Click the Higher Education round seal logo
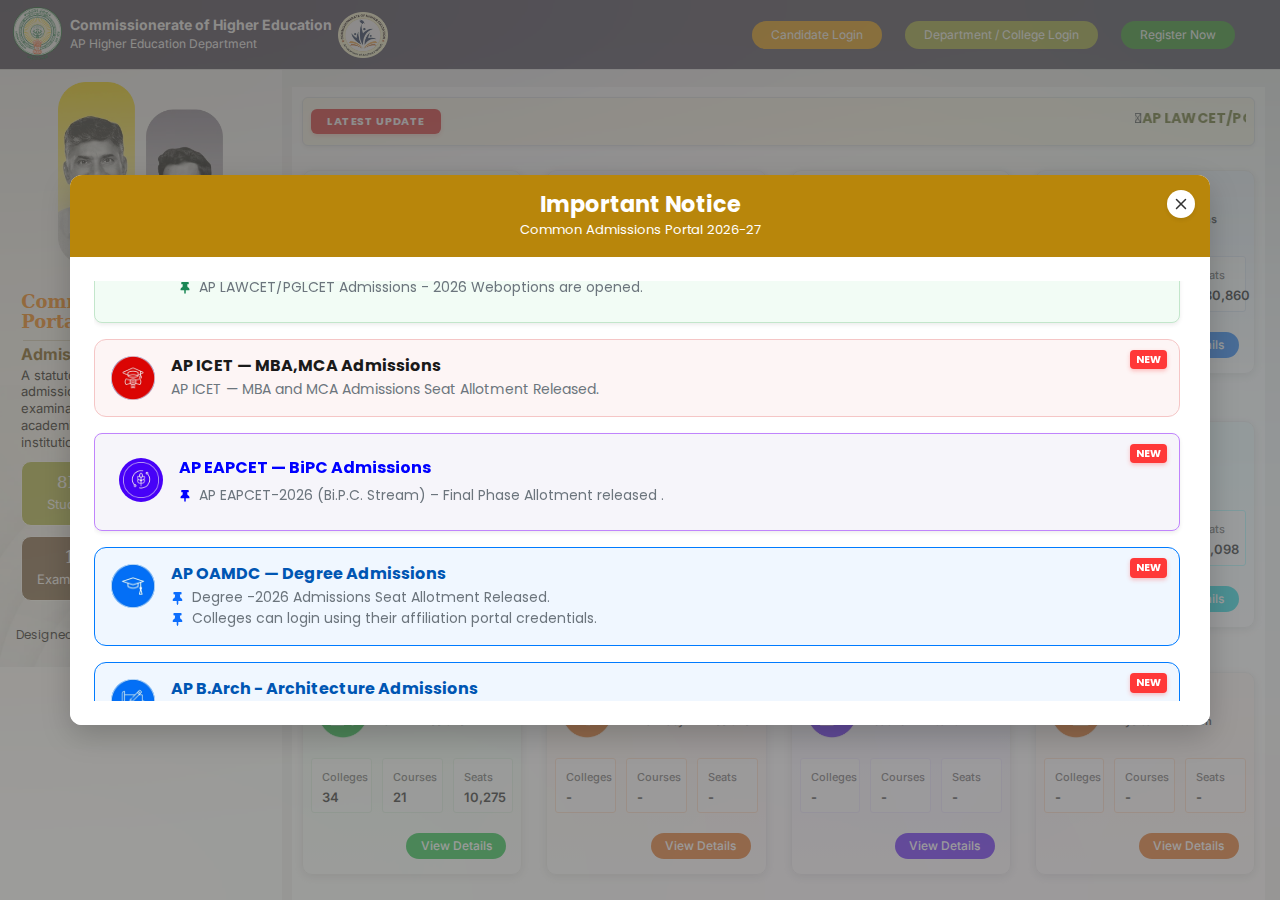The height and width of the screenshot is (900, 1280). pos(363,35)
